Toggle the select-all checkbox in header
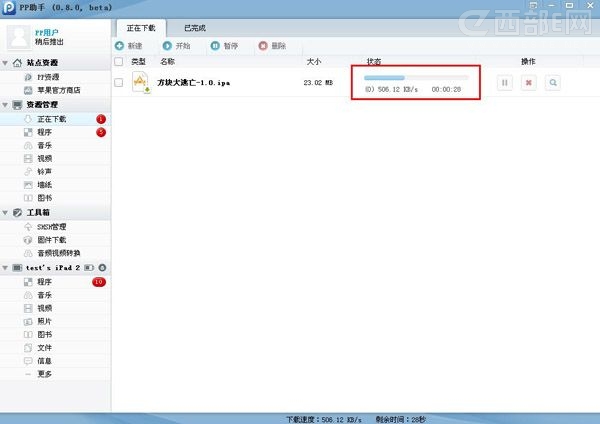The image size is (600, 424). 119,62
